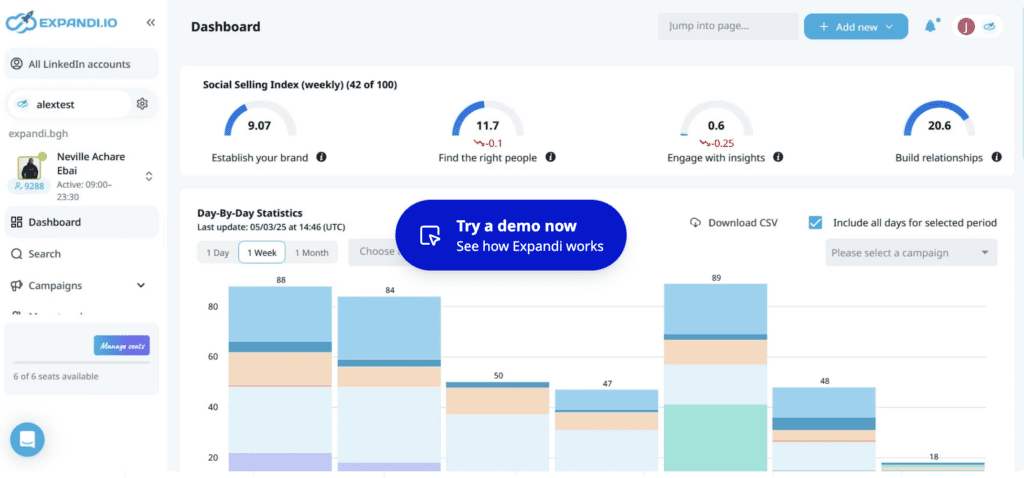Click info icon beside Establish your brand
1024x478 pixels.
click(x=321, y=157)
